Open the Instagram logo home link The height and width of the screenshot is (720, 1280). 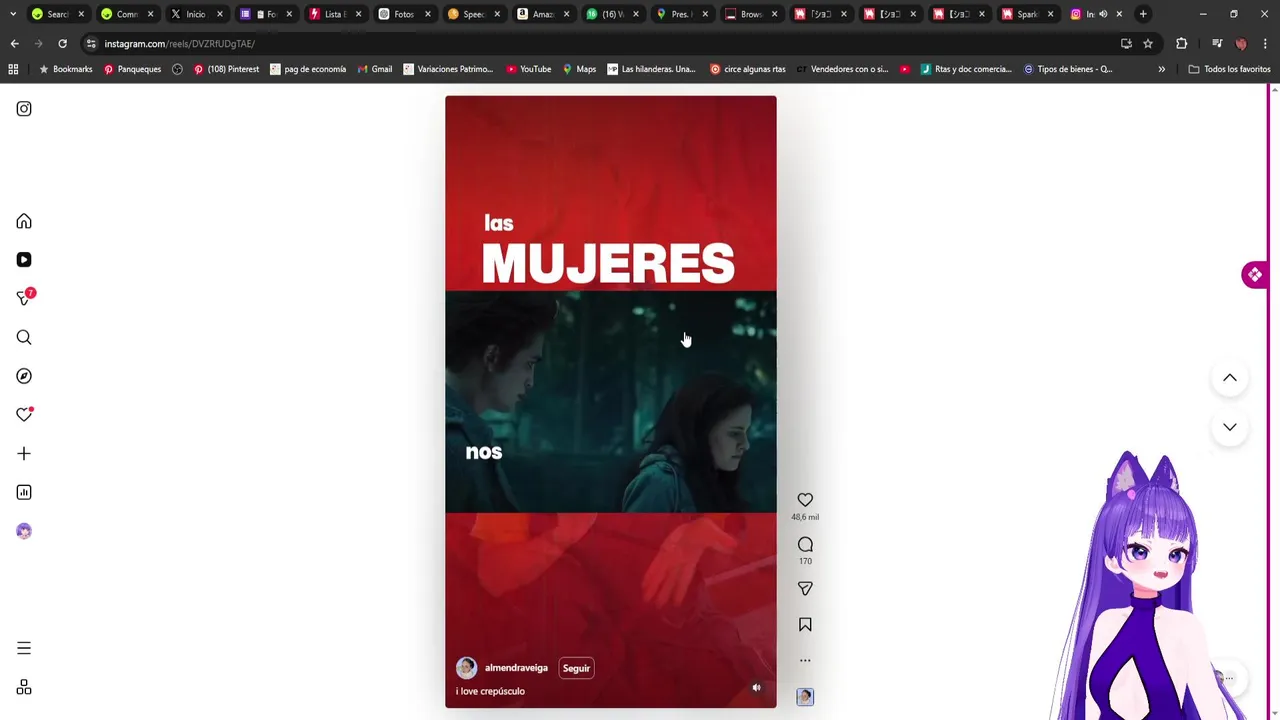(x=24, y=109)
